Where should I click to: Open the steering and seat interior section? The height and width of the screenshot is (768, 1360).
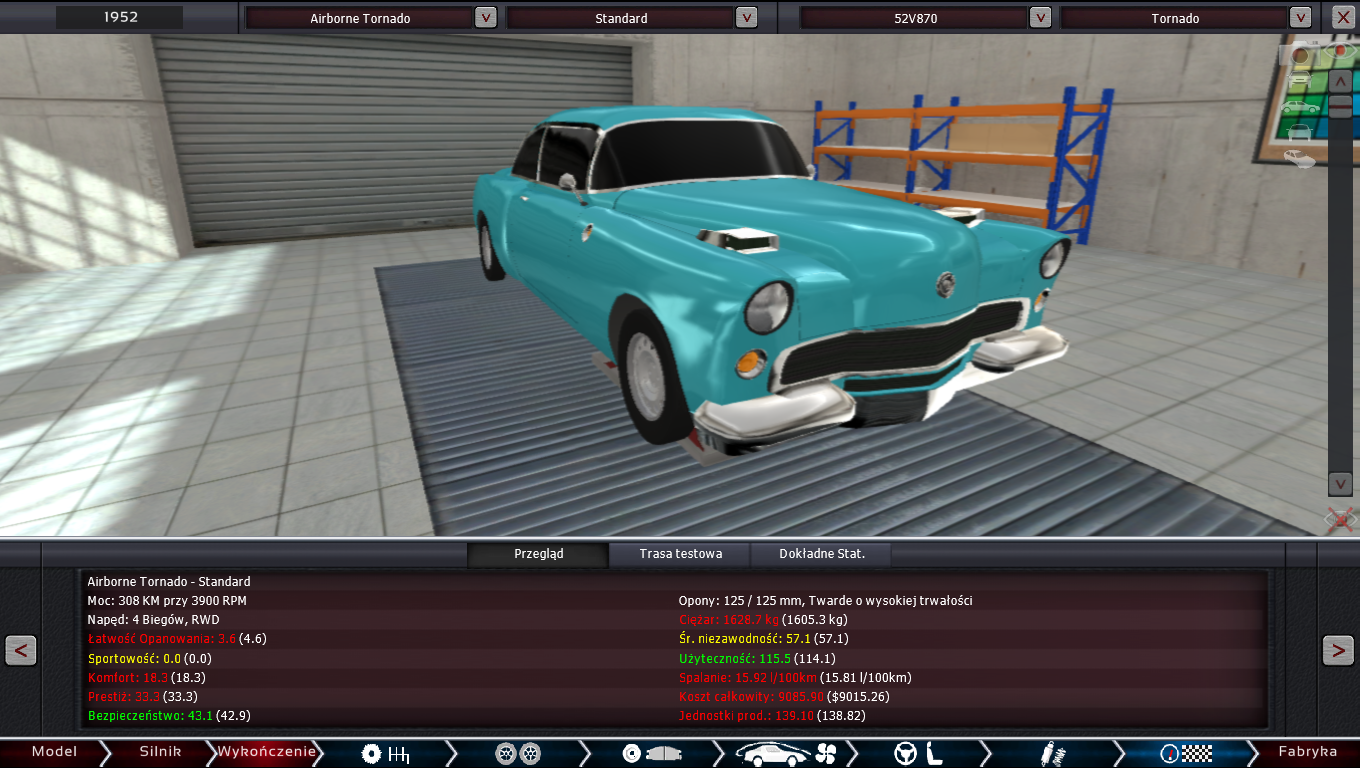click(918, 753)
